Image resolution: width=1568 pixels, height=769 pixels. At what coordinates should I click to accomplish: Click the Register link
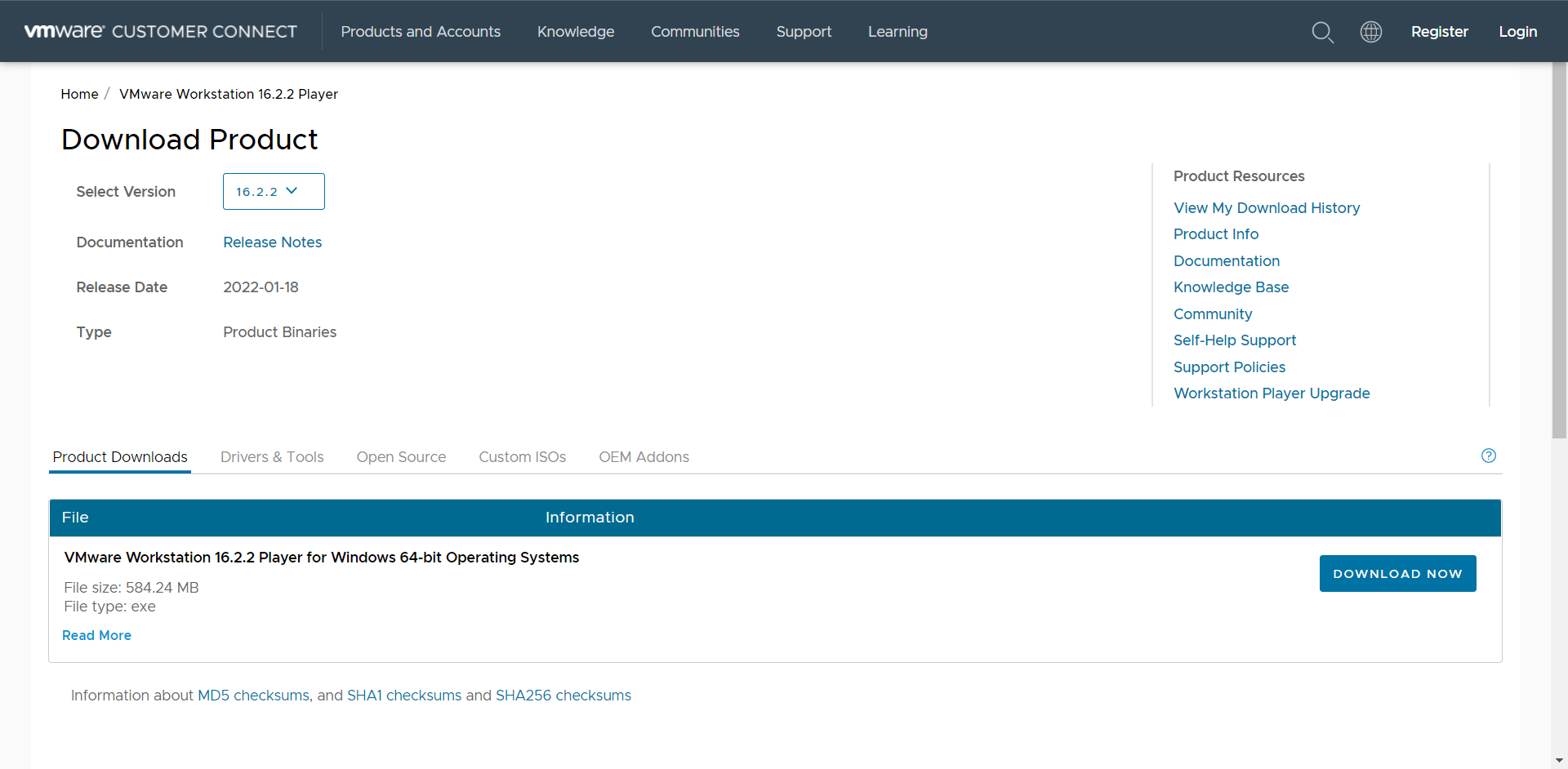(1440, 32)
